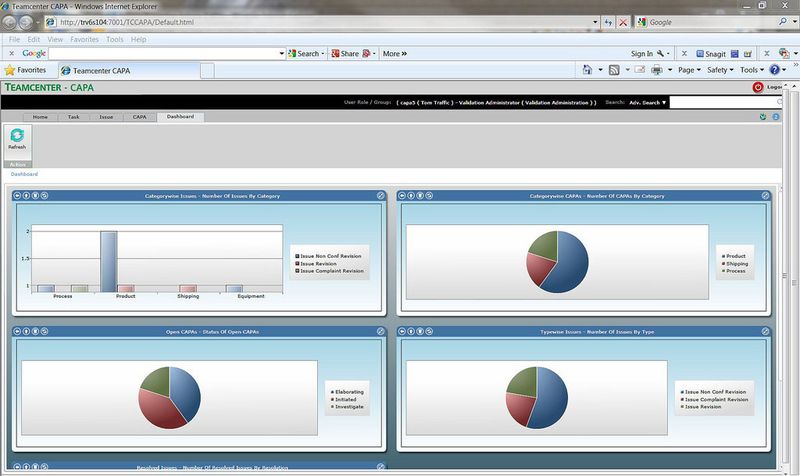Maximize the Open CAPAs panel
The image size is (800, 476).
pos(381,331)
